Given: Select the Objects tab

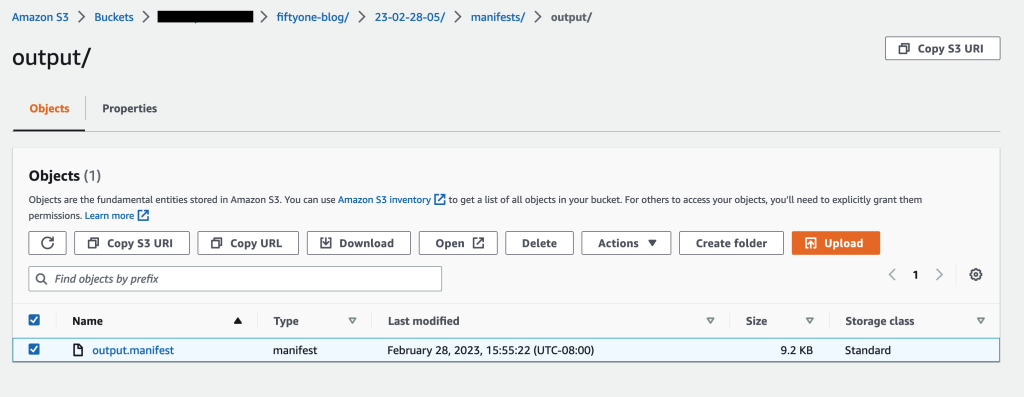Looking at the screenshot, I should tap(49, 108).
